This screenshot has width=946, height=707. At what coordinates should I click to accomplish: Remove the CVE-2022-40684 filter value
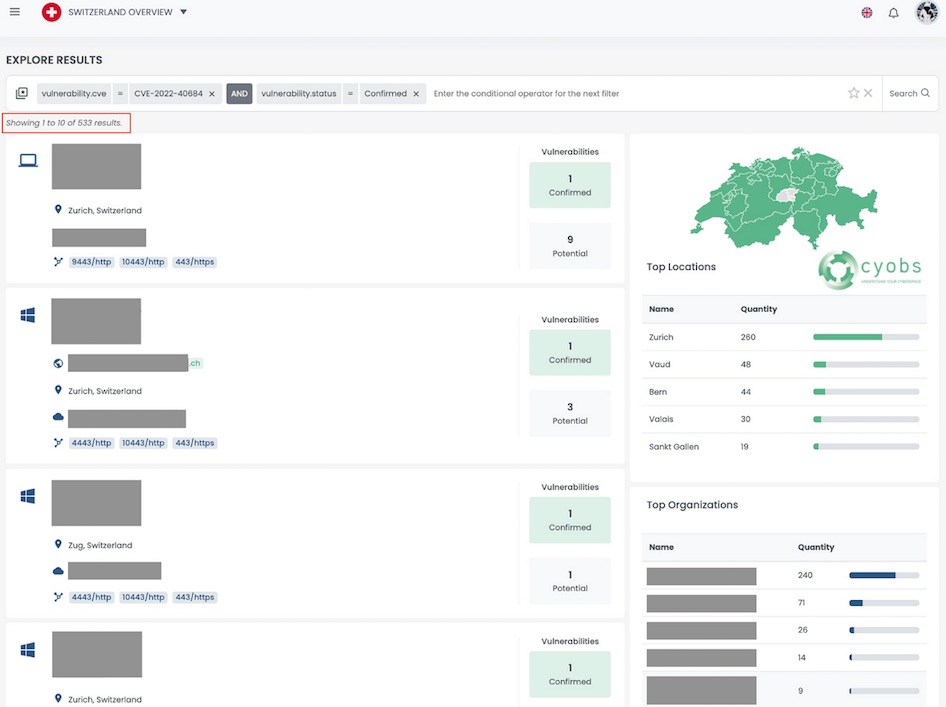tap(212, 94)
